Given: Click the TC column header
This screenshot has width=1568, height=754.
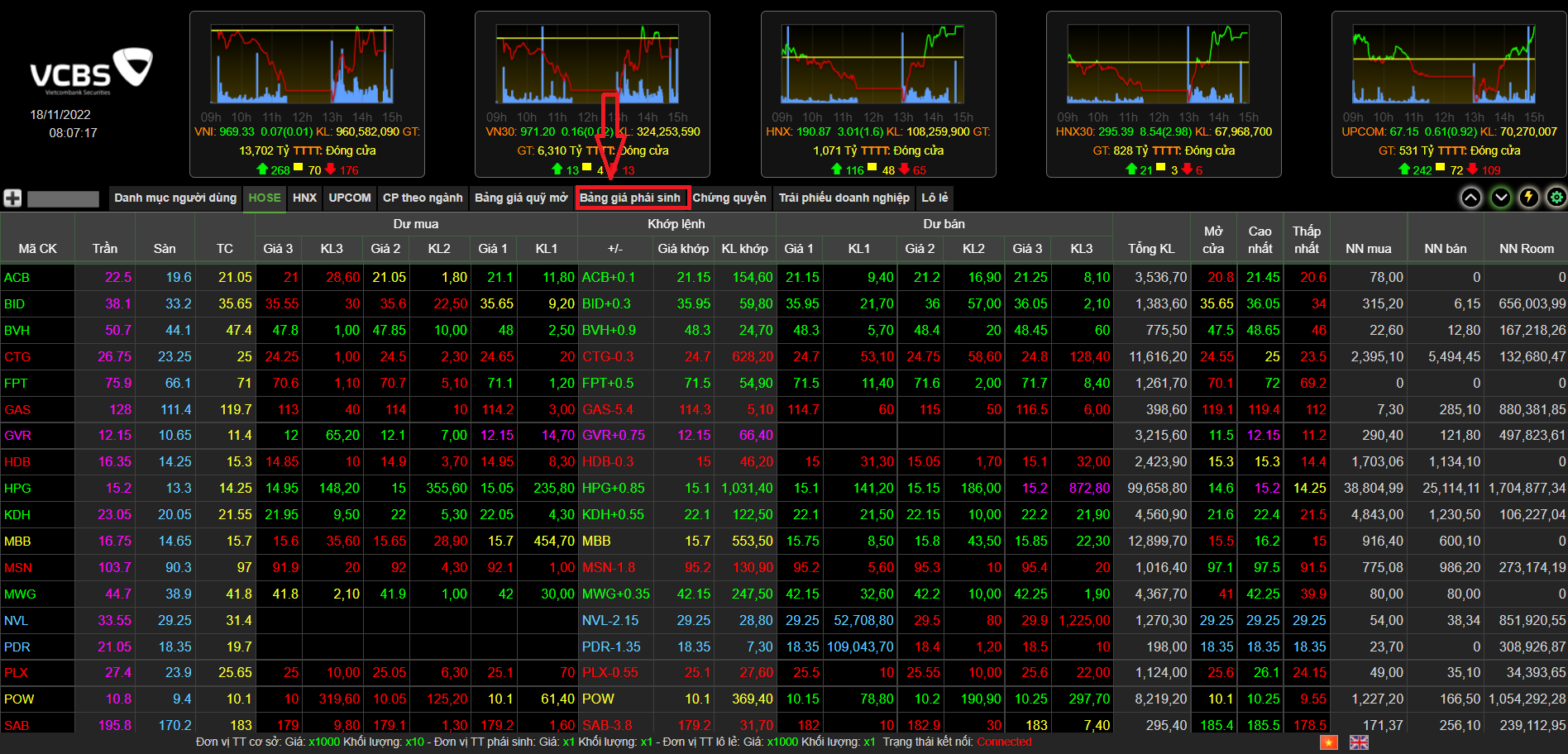Looking at the screenshot, I should click(x=225, y=248).
